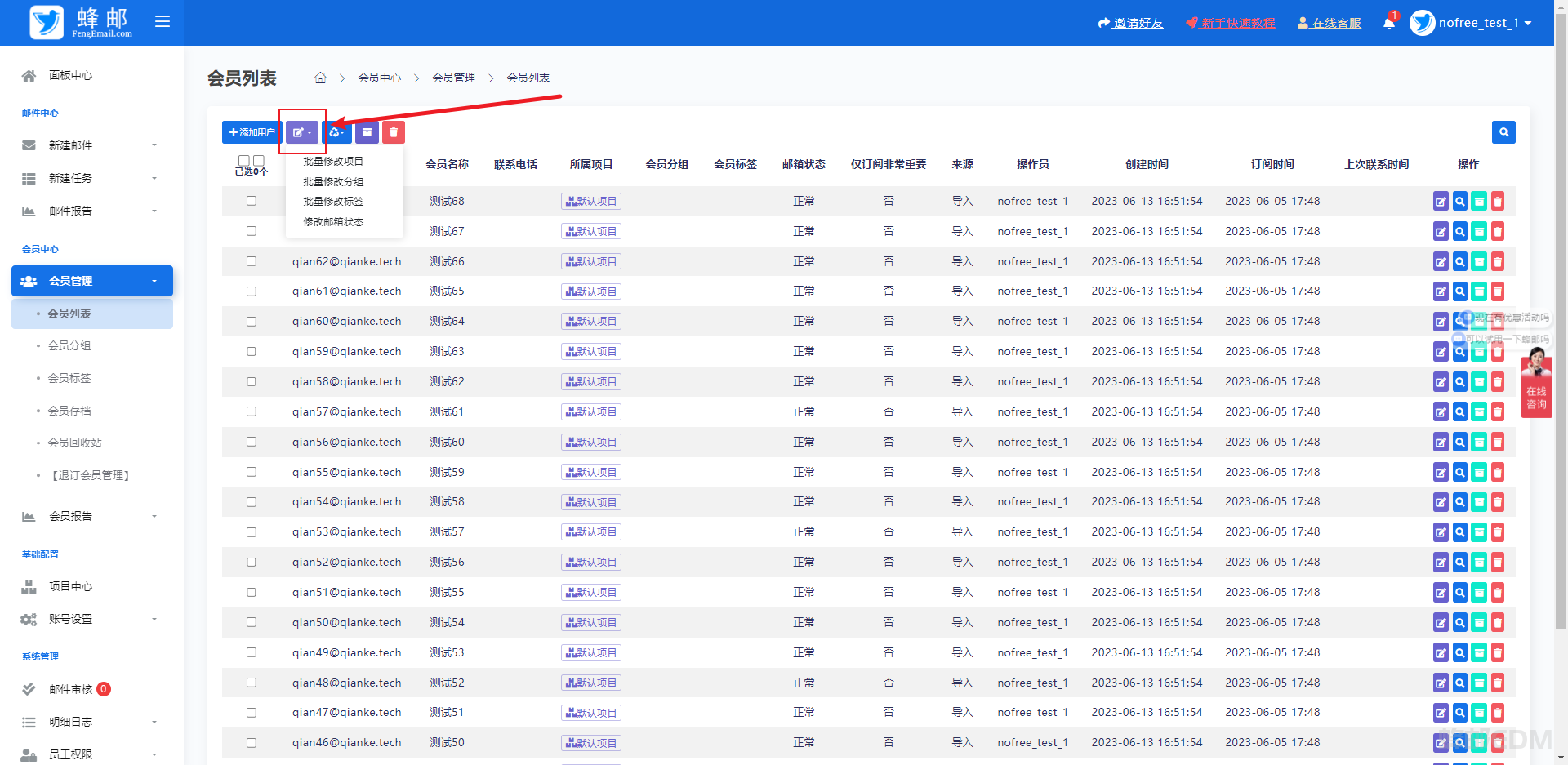Open the batch edit dropdown button
Viewport: 1568px width, 765px height.
pyautogui.click(x=302, y=132)
